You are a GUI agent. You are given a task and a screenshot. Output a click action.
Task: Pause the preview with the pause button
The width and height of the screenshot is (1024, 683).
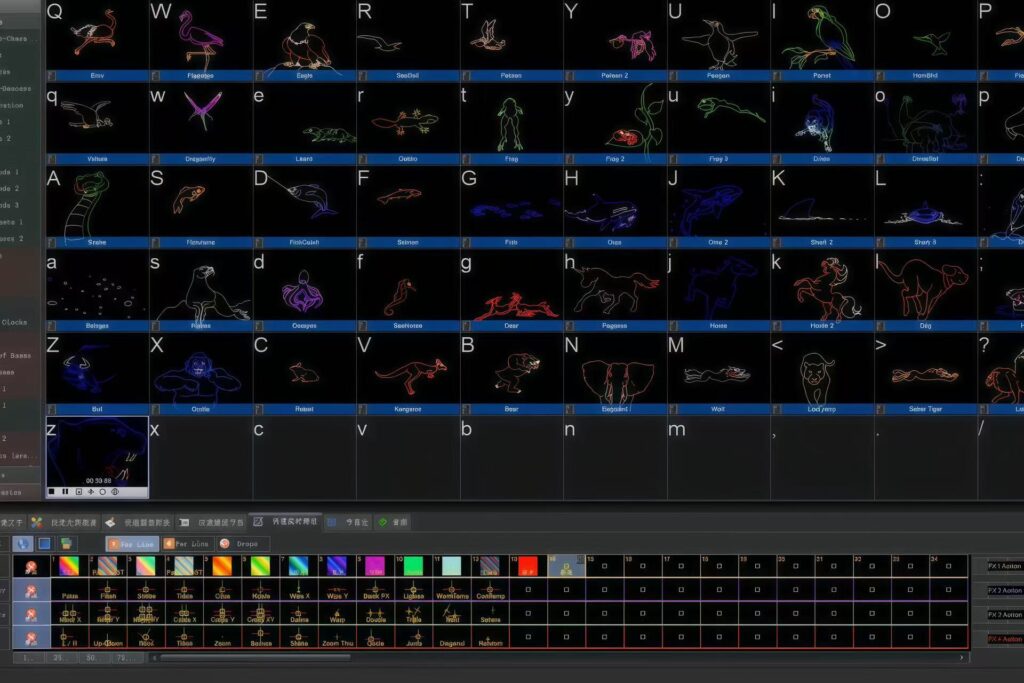[65, 492]
